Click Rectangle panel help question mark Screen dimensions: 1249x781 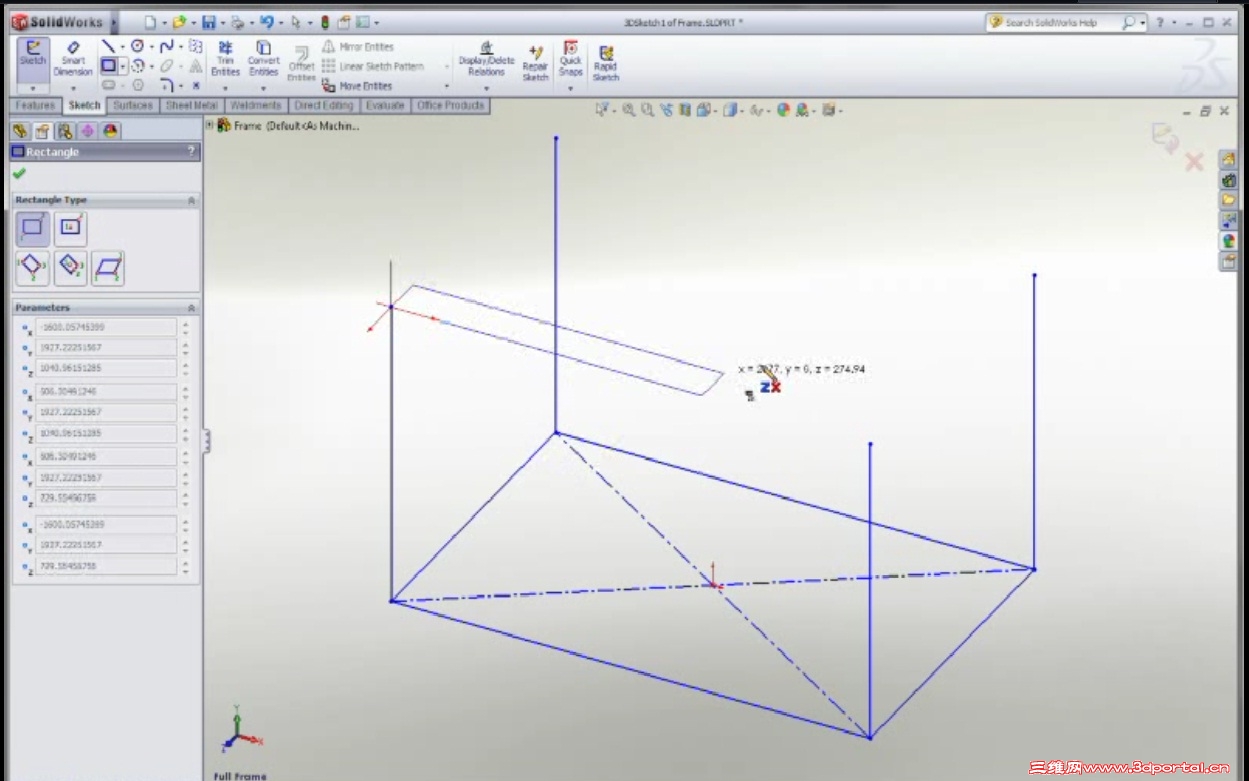(x=191, y=152)
